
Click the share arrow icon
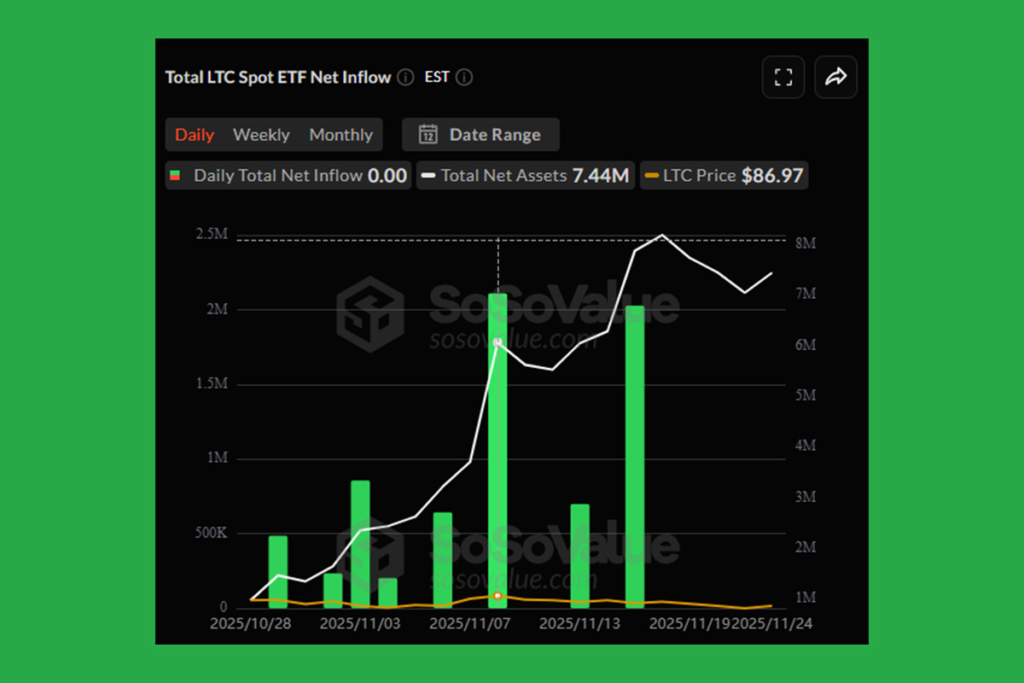837,77
